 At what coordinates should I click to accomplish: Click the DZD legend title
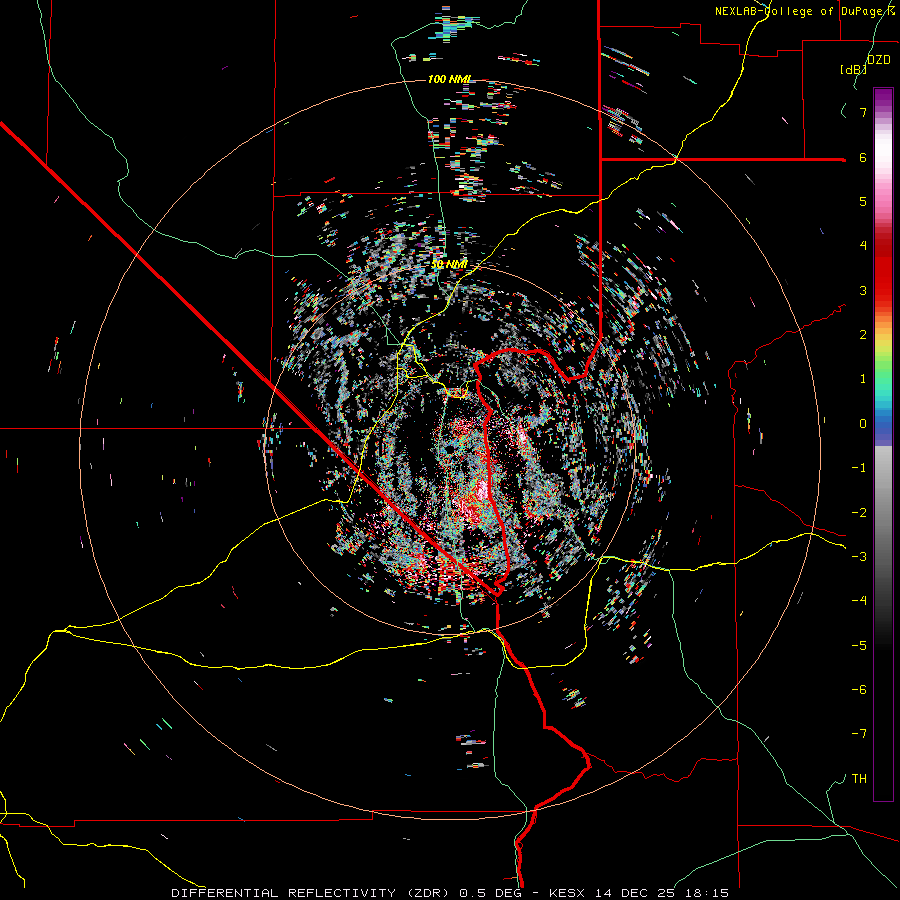coord(879,60)
